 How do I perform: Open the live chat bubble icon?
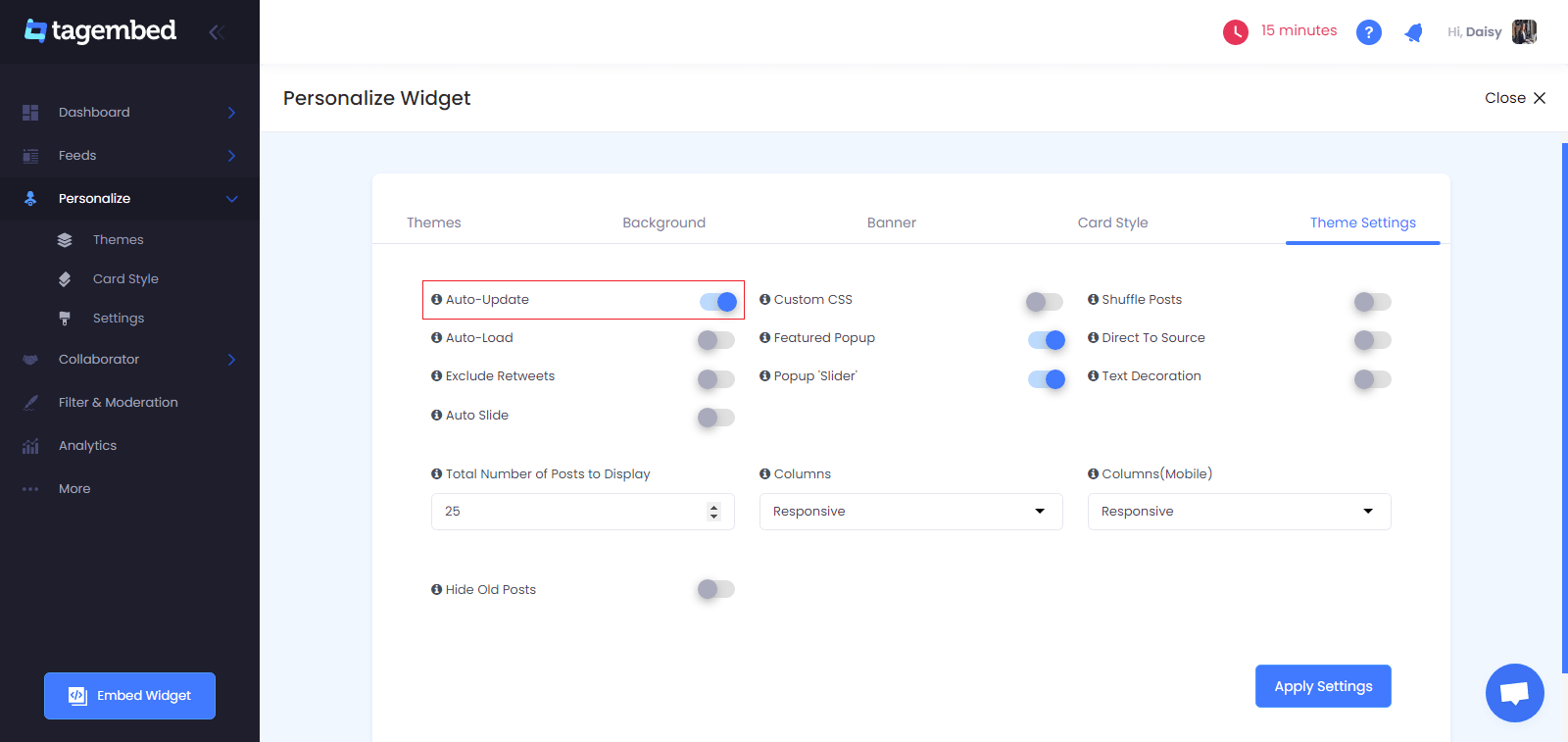pyautogui.click(x=1514, y=693)
